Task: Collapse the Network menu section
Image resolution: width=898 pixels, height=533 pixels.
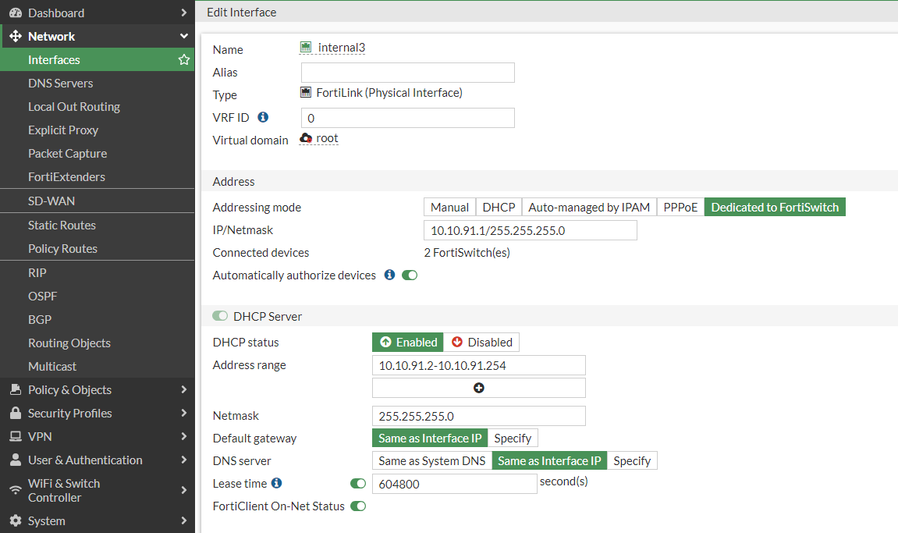Action: point(184,36)
